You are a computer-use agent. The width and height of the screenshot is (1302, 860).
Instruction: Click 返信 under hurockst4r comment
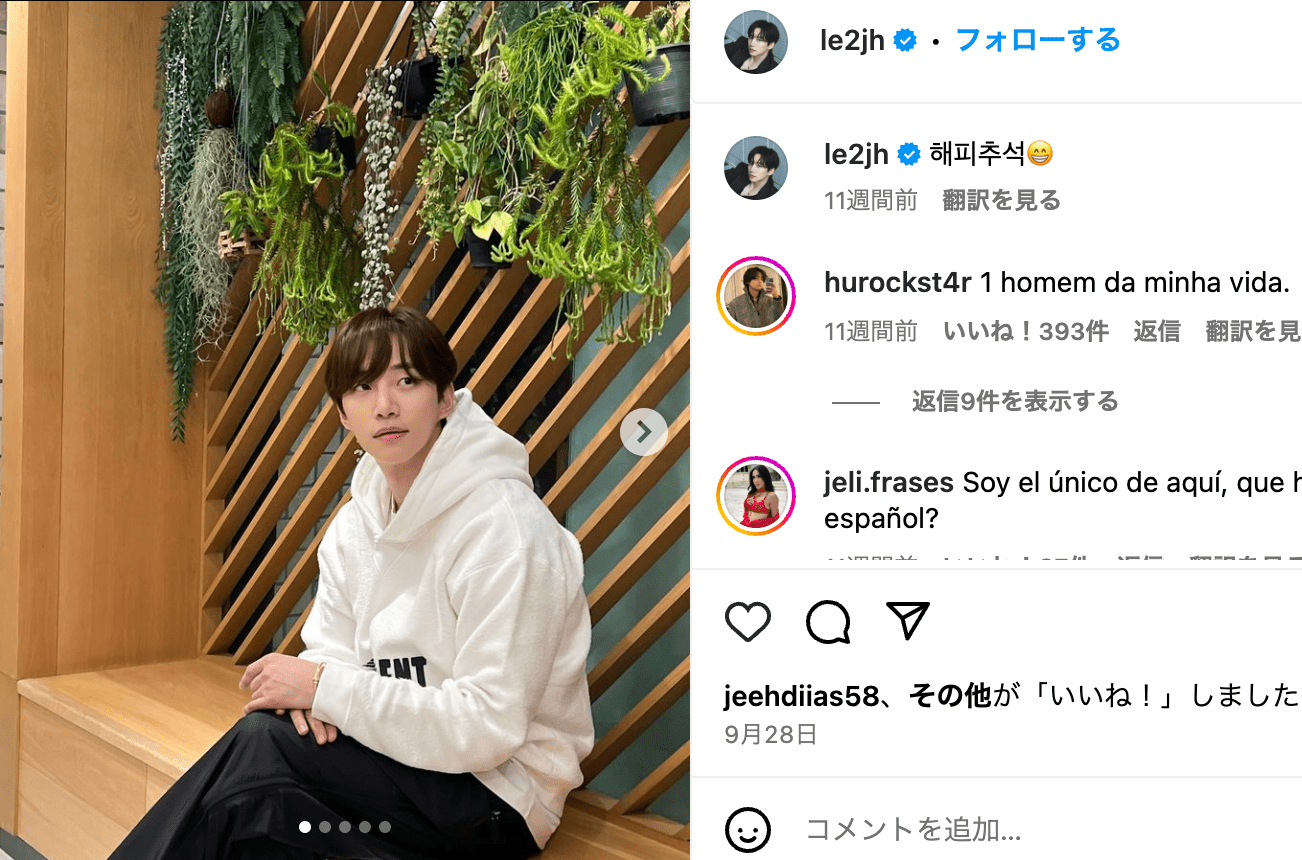pos(1157,332)
